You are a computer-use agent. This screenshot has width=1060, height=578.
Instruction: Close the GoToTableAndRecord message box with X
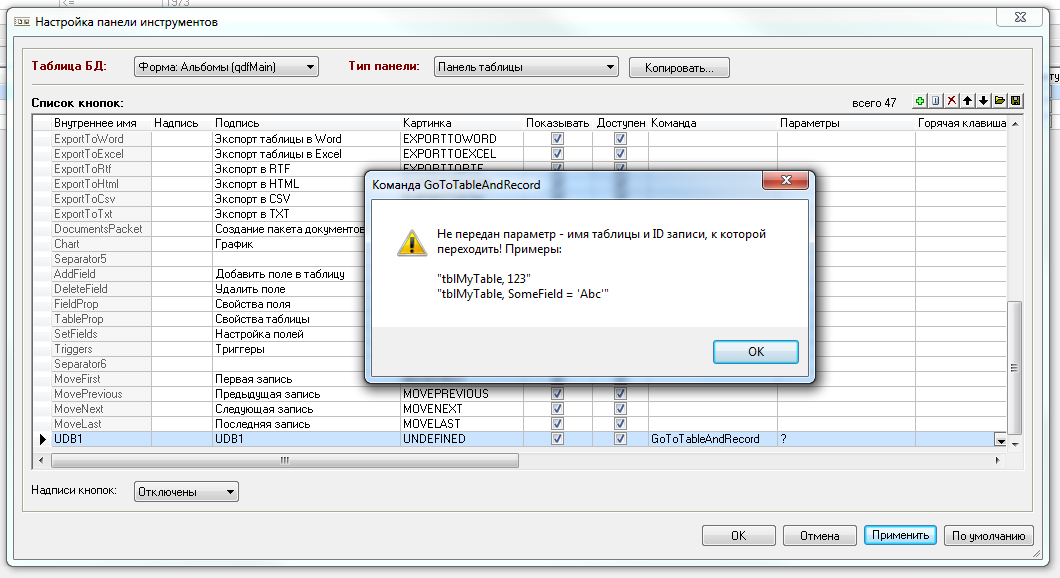(x=786, y=181)
